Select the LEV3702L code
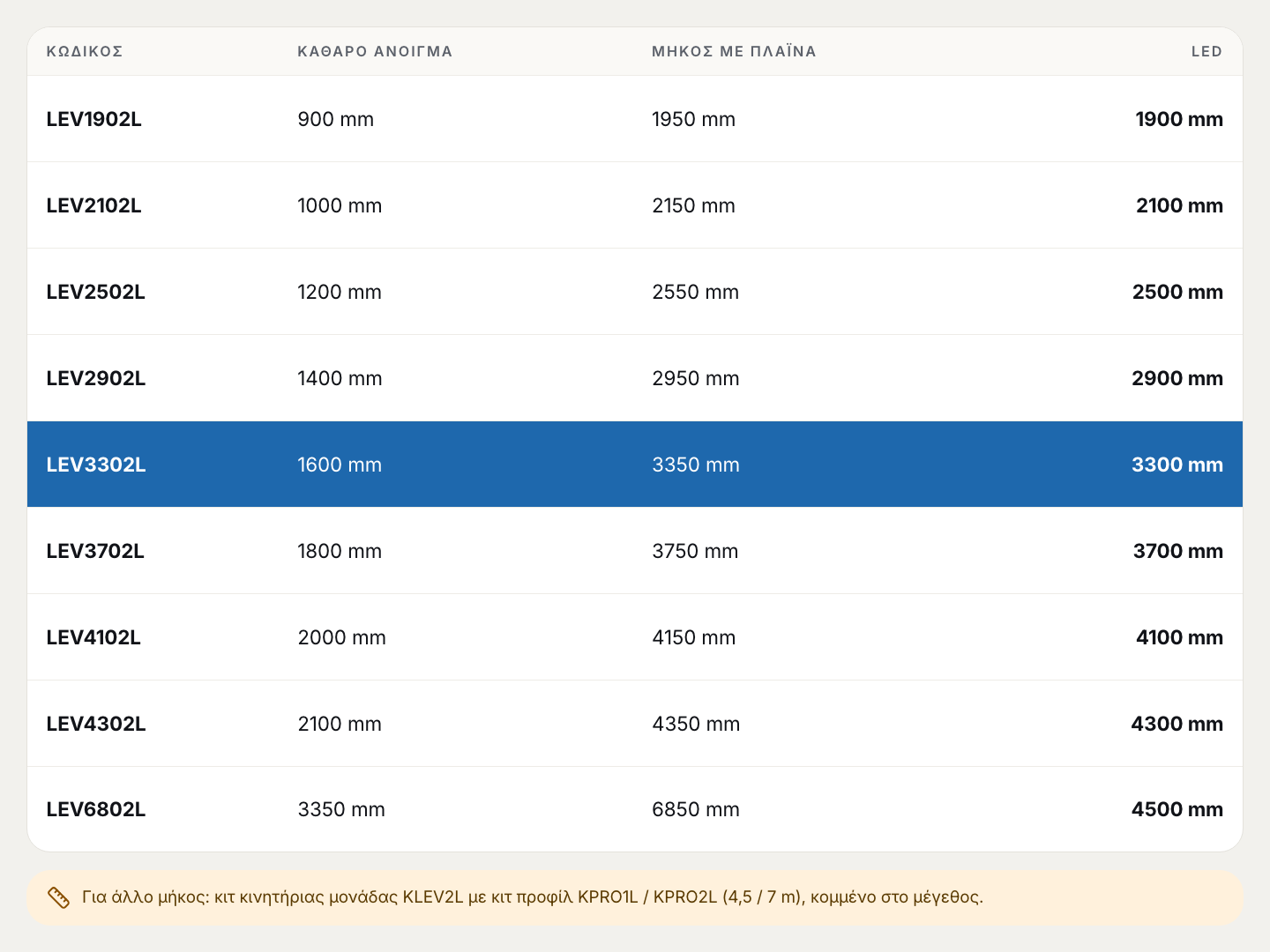 [x=95, y=551]
